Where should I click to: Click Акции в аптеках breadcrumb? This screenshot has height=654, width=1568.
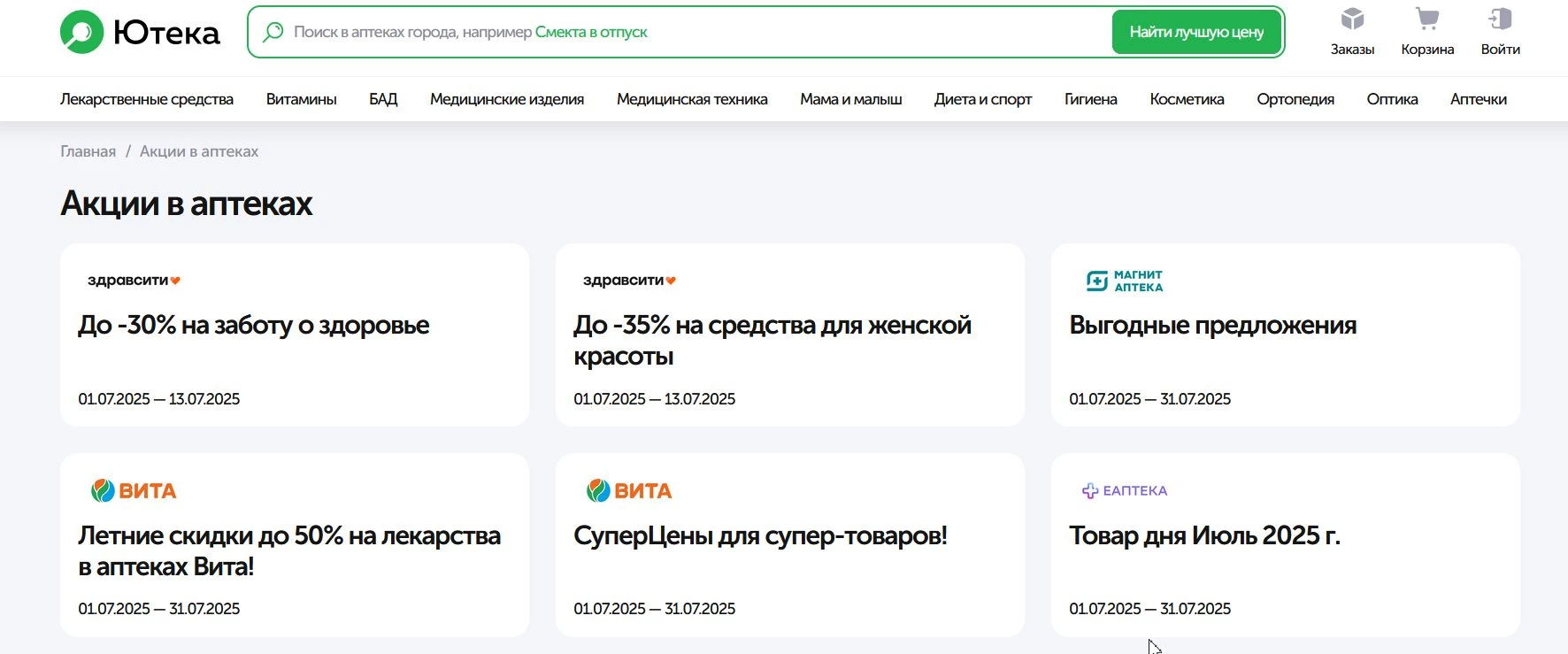click(x=199, y=151)
